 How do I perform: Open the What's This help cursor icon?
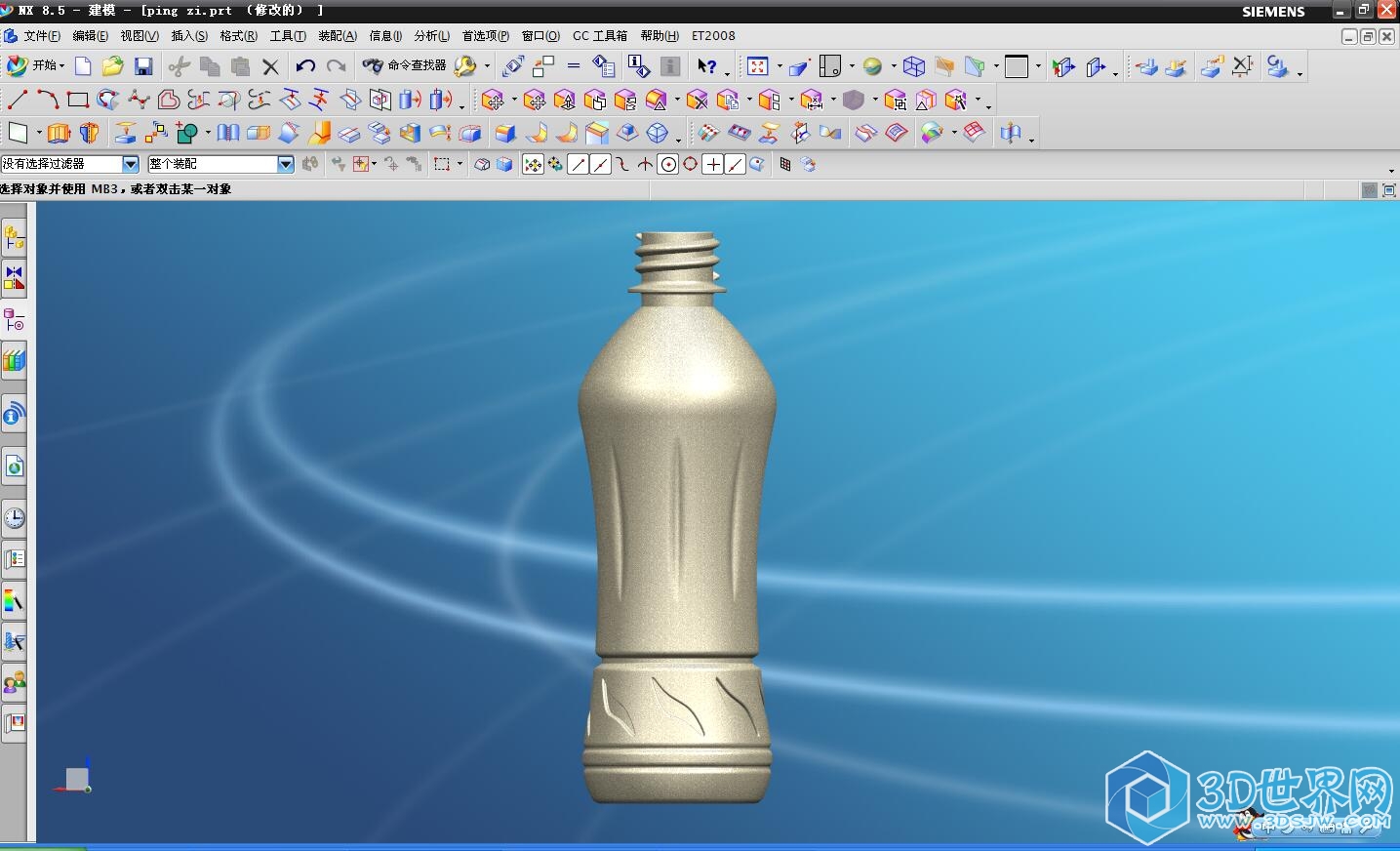[707, 66]
